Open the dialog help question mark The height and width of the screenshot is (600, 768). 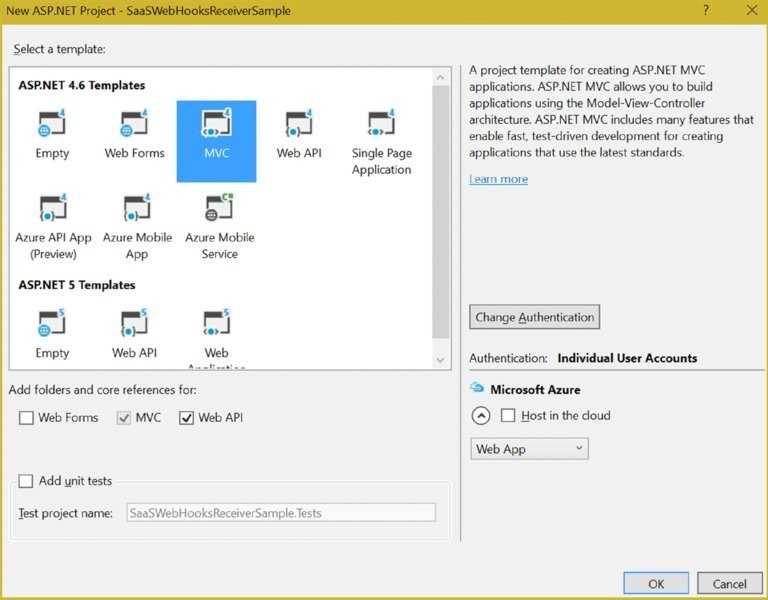tap(706, 10)
